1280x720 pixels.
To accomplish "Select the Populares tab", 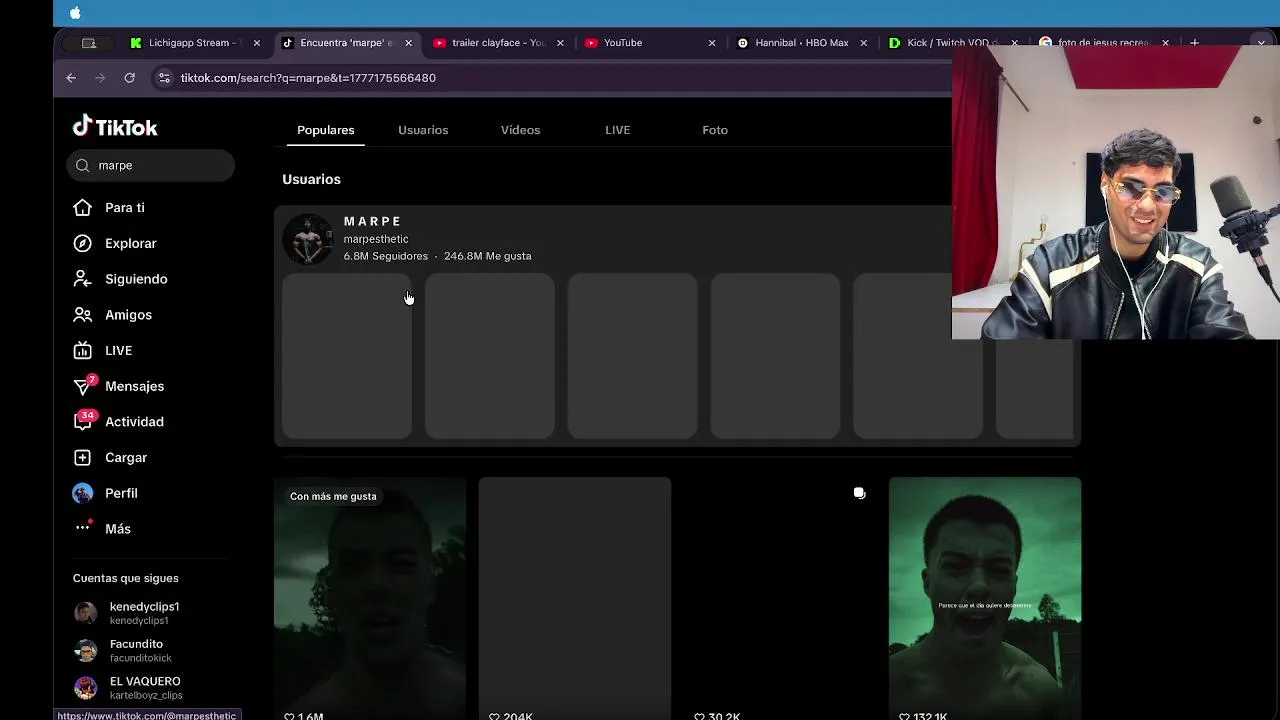I will [x=326, y=130].
